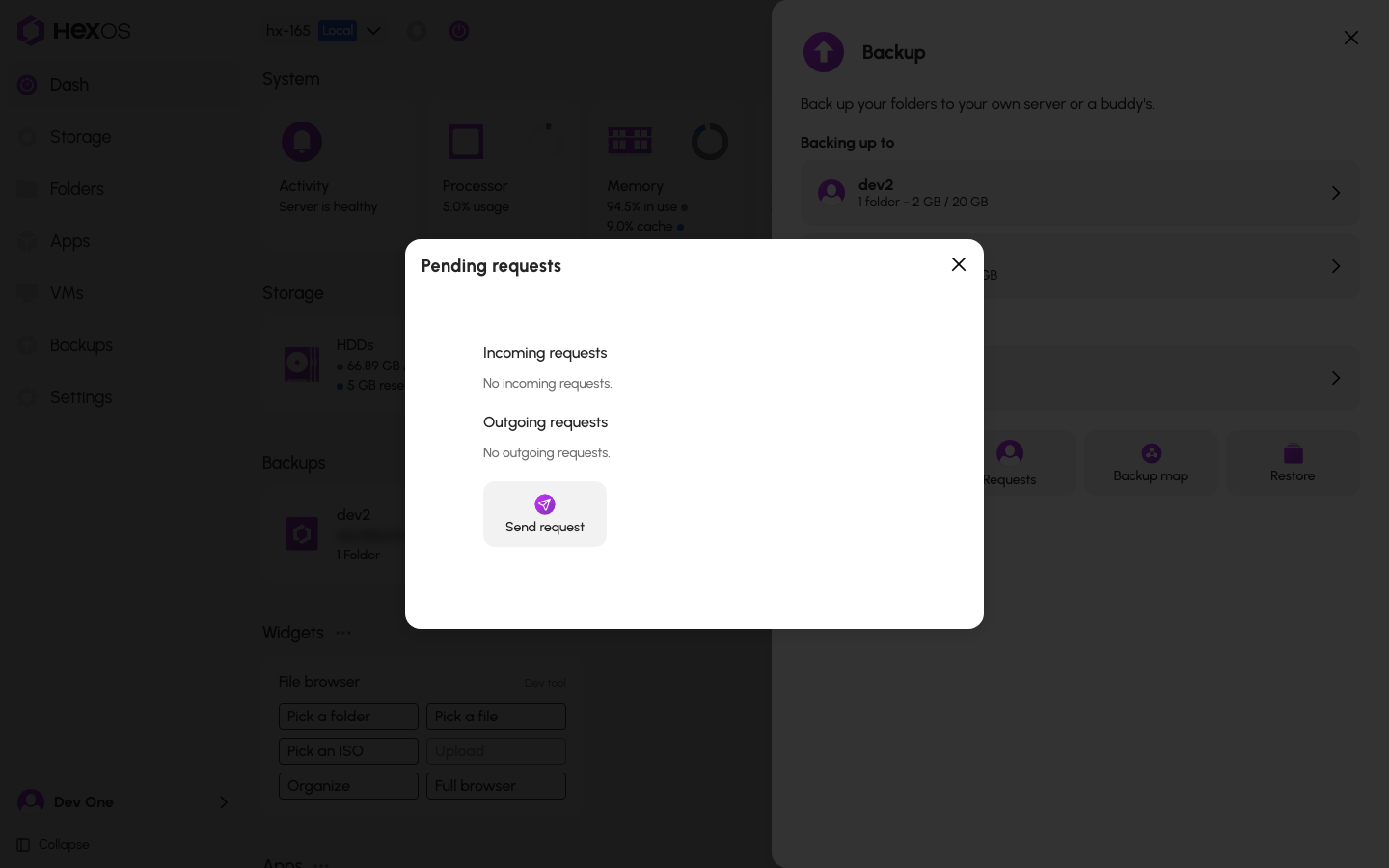This screenshot has height=868, width=1389.
Task: Click the dev2 backup hexagon icon
Action: (302, 533)
